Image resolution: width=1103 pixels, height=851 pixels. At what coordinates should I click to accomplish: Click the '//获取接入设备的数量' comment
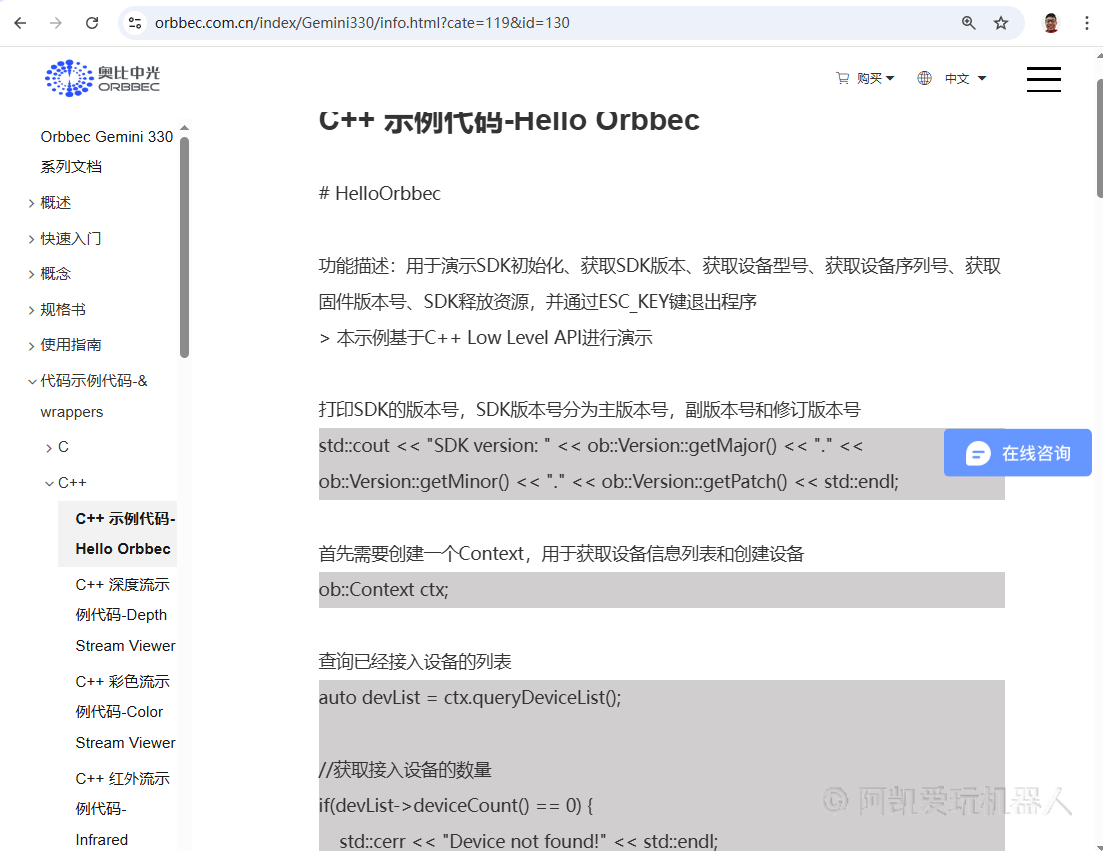405,769
